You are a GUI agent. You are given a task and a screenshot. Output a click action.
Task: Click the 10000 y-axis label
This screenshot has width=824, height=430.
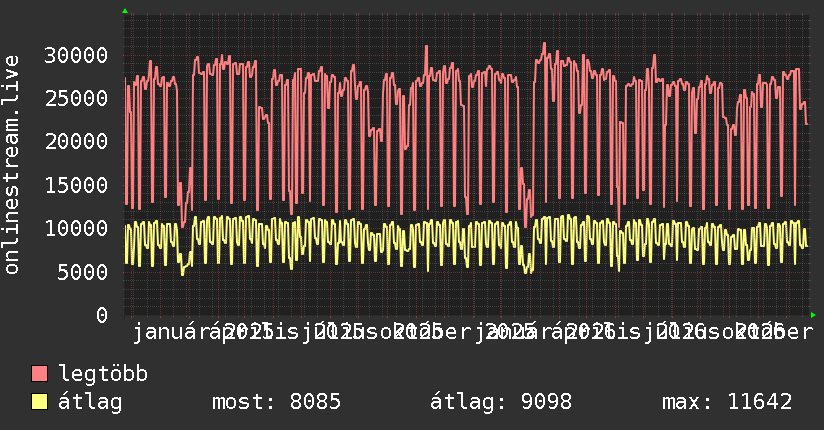[x=76, y=228]
